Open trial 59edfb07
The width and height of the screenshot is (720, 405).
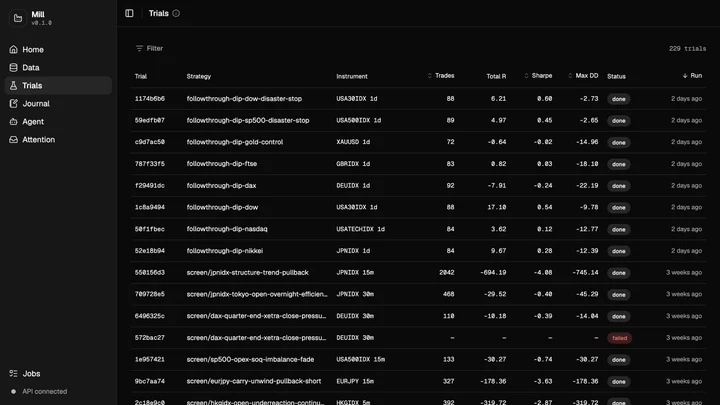[x=150, y=120]
